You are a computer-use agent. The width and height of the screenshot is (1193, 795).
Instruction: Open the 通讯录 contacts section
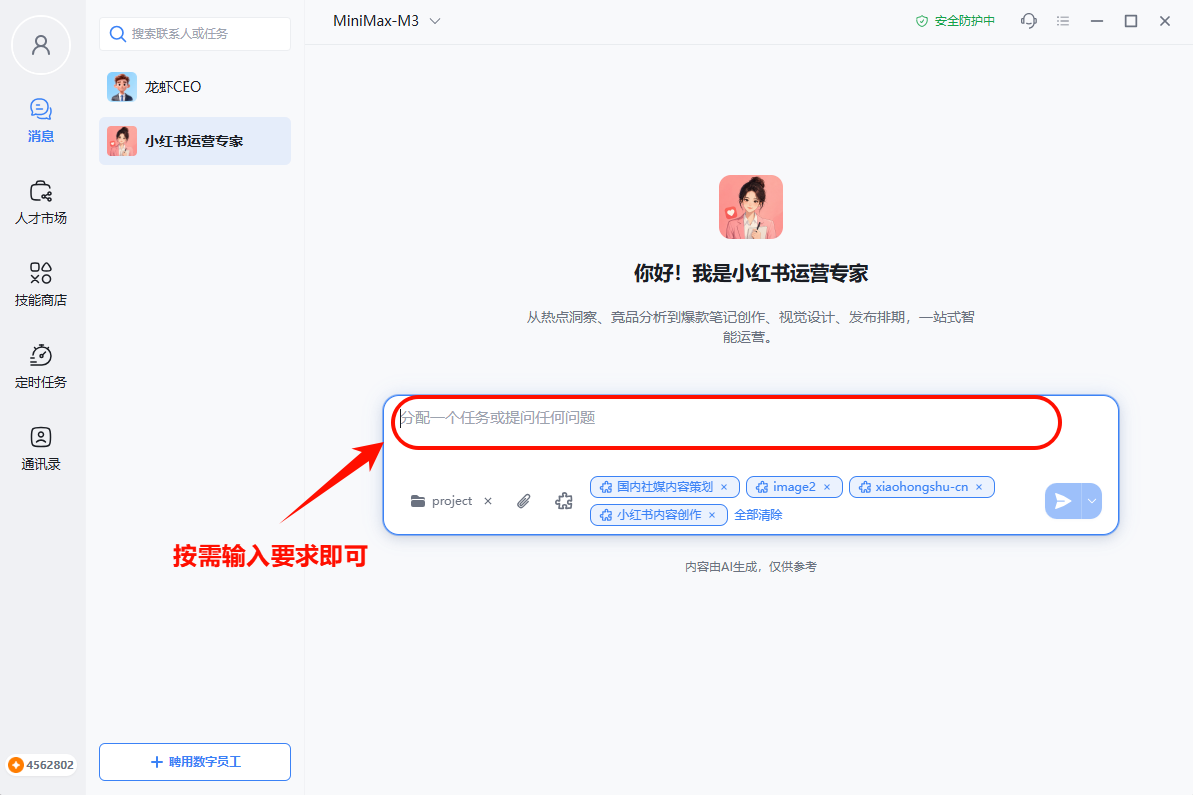[x=41, y=449]
